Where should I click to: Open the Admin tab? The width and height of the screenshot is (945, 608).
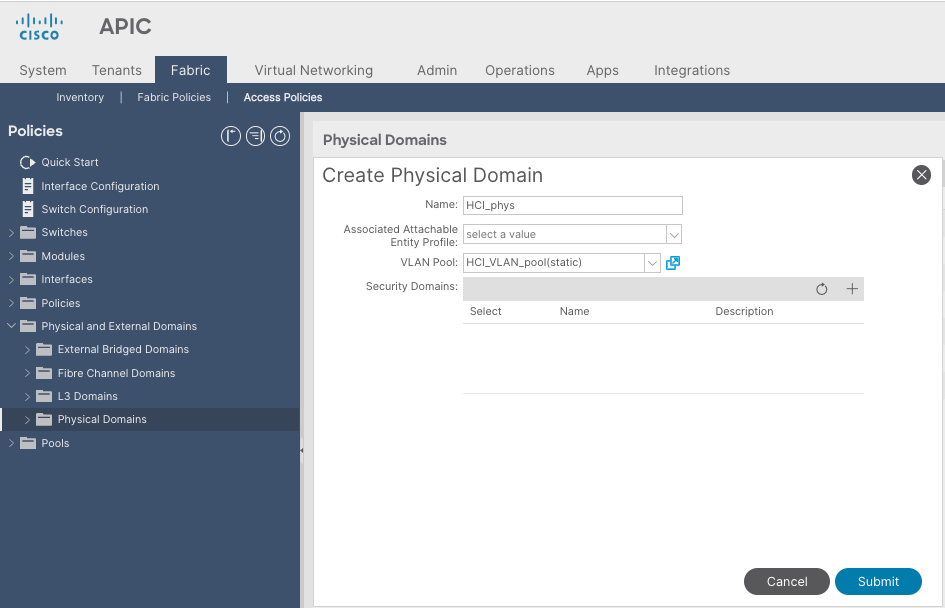pyautogui.click(x=437, y=71)
